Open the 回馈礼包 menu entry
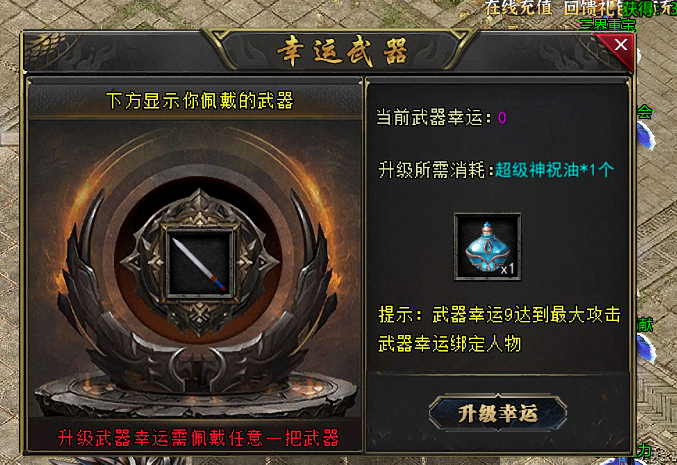 (x=593, y=7)
